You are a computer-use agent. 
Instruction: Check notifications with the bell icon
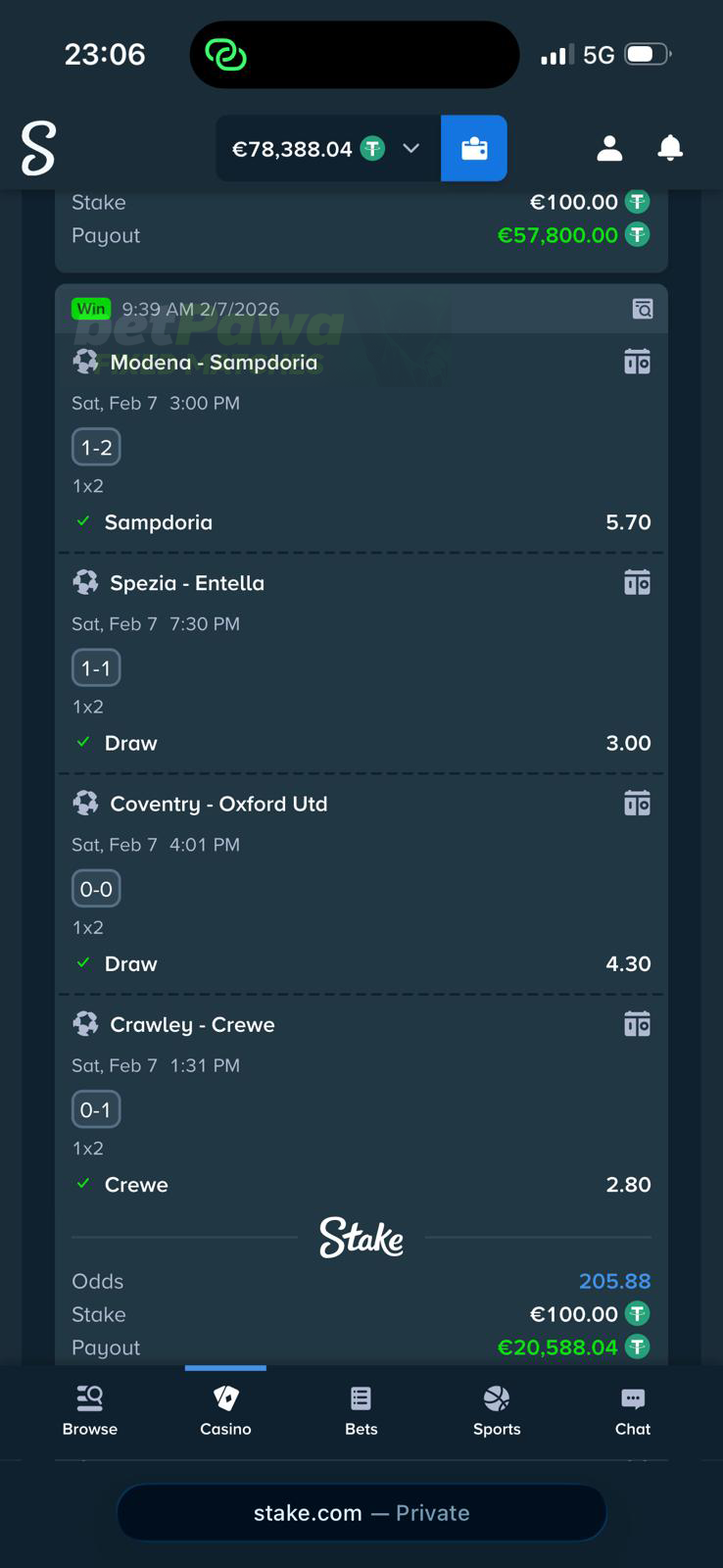[x=670, y=148]
